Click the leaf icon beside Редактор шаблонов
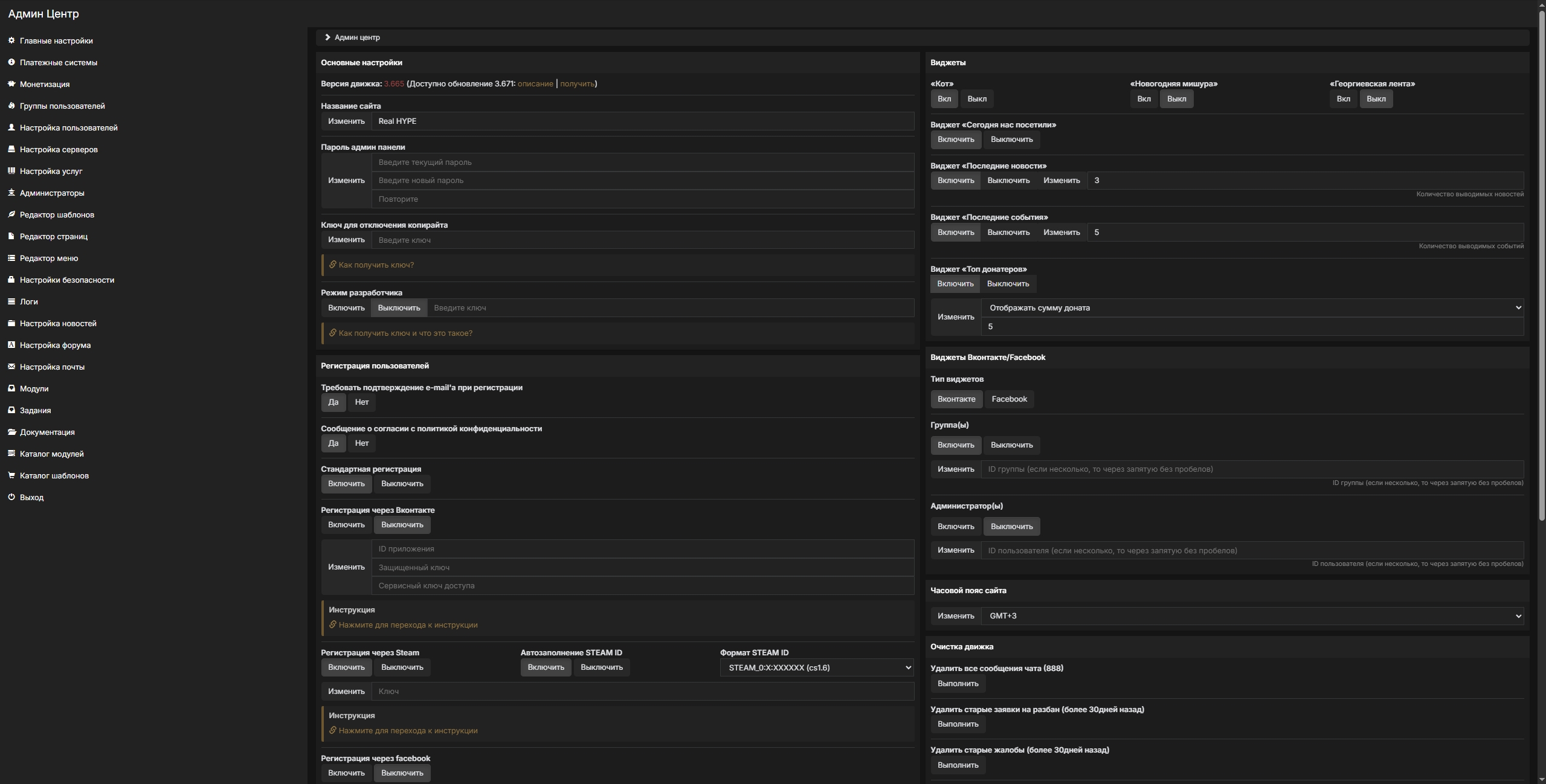Viewport: 1546px width, 784px height. (x=11, y=214)
